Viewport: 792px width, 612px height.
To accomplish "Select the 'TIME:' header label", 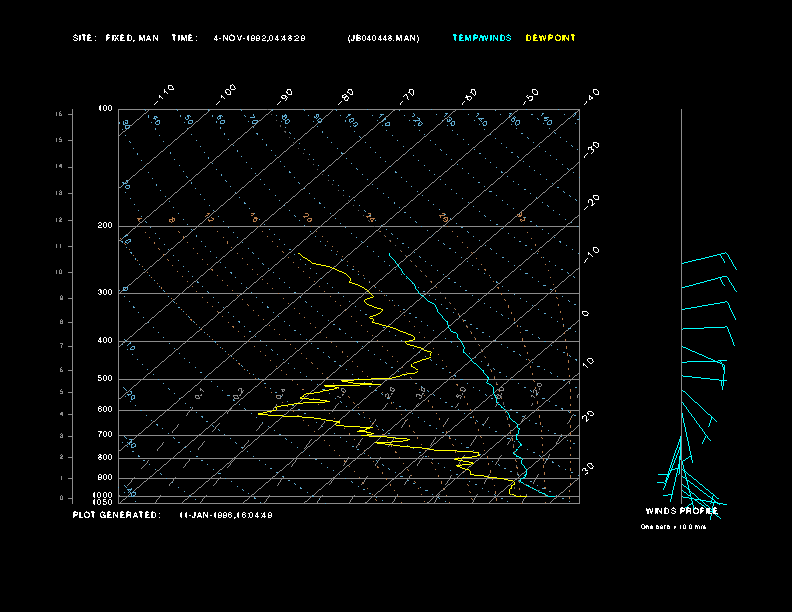I will [x=184, y=38].
